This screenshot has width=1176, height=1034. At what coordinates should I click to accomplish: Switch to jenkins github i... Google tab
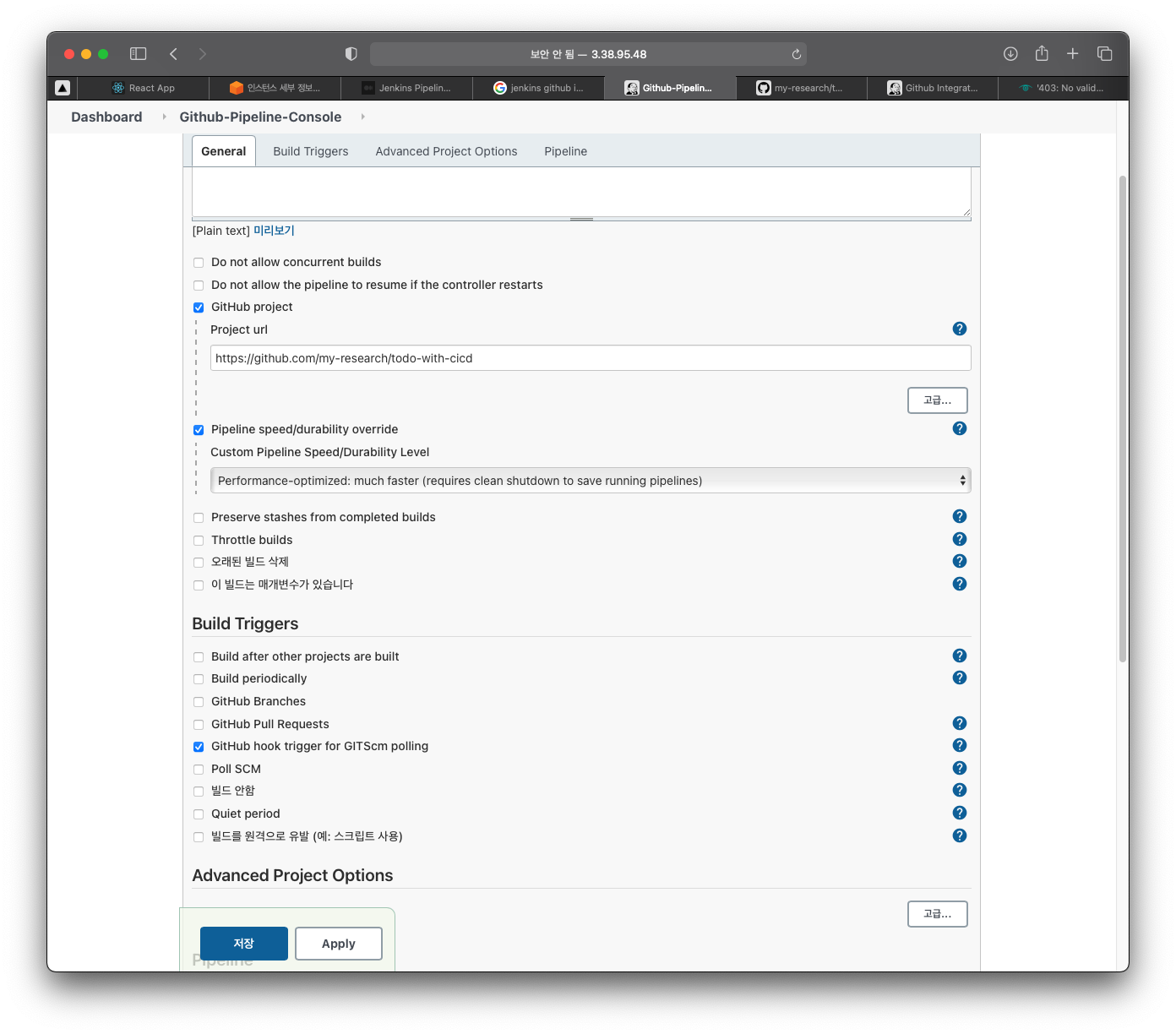[538, 88]
